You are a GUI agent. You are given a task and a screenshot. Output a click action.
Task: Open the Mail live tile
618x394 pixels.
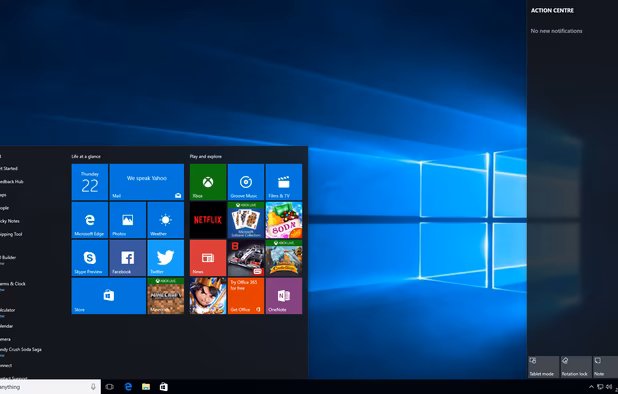pos(147,182)
